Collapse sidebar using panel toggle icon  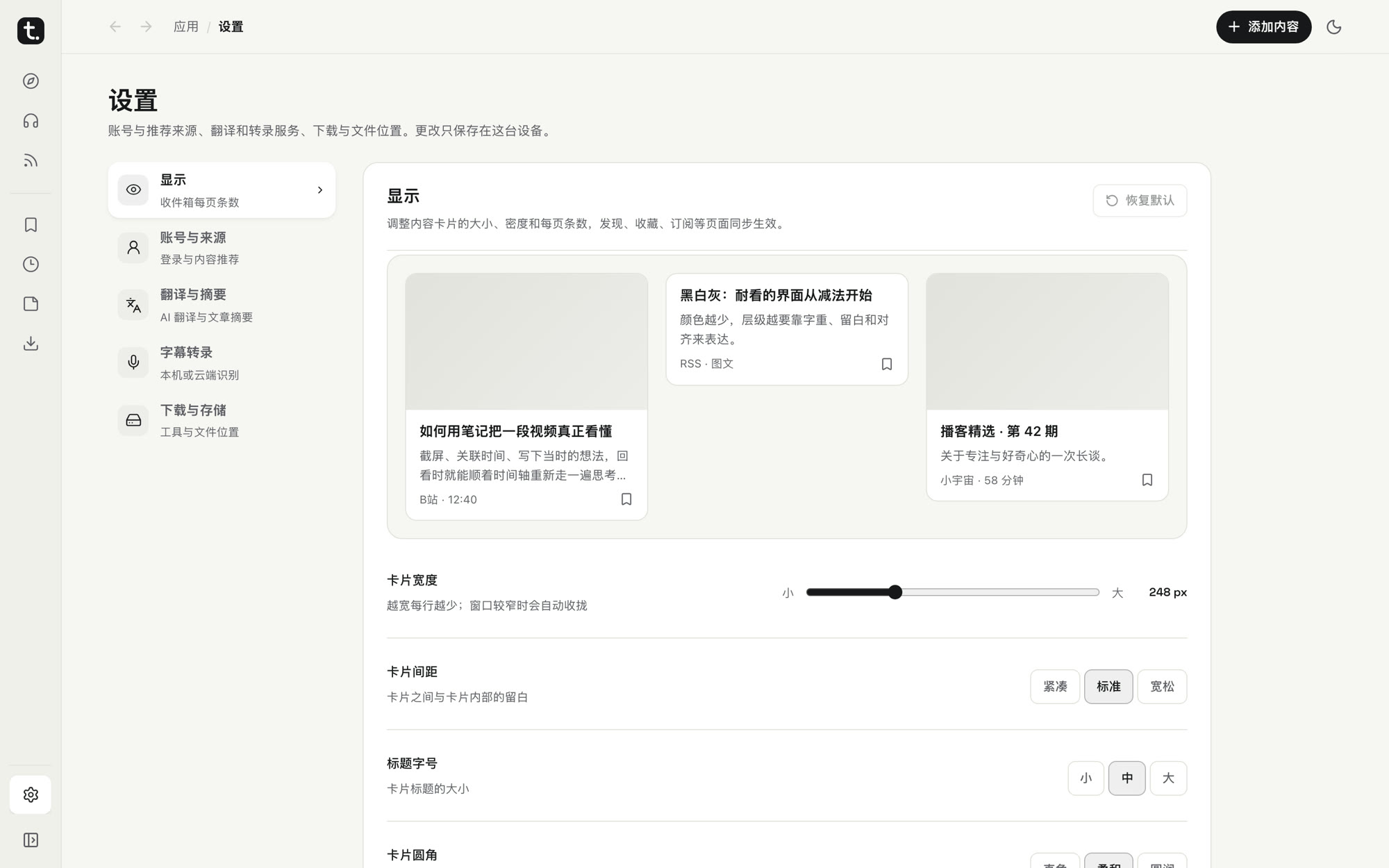click(x=31, y=840)
